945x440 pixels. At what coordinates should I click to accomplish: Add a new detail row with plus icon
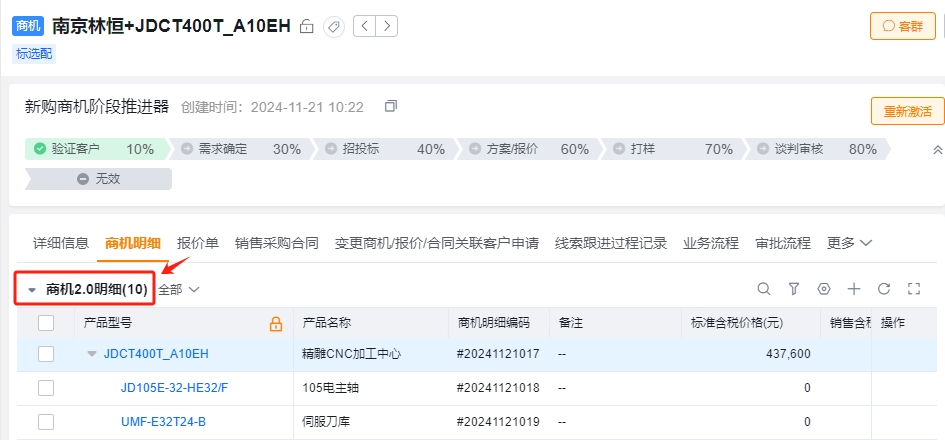pos(853,289)
